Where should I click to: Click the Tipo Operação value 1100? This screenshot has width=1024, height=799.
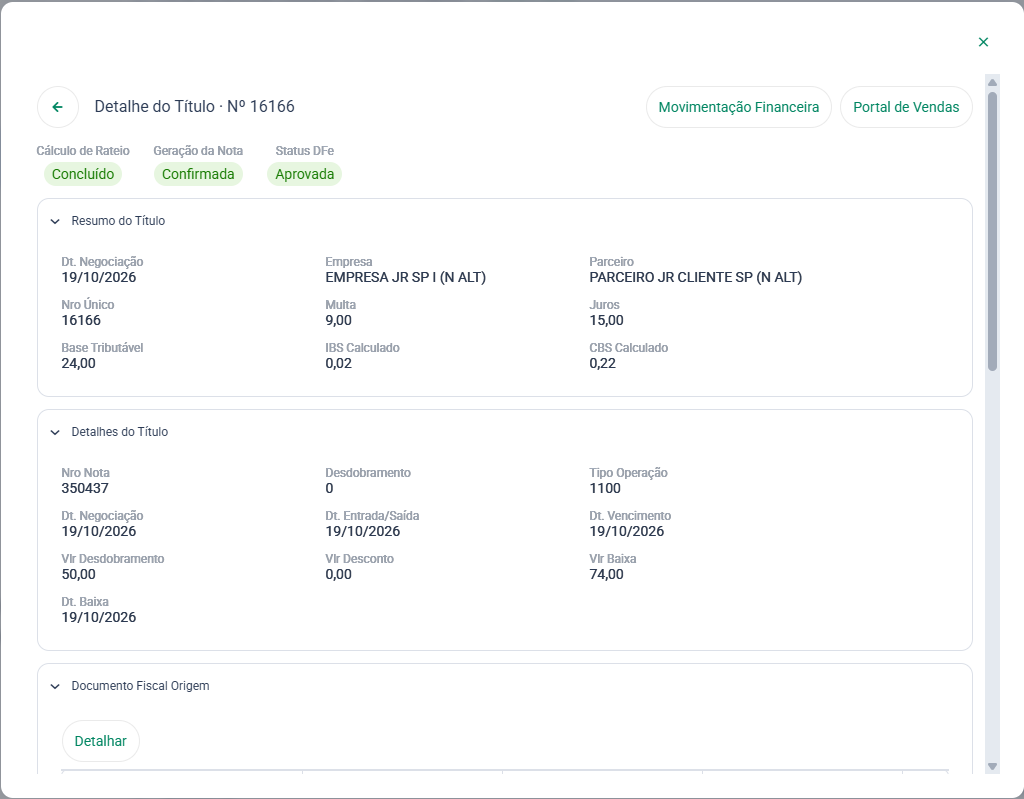click(x=605, y=488)
